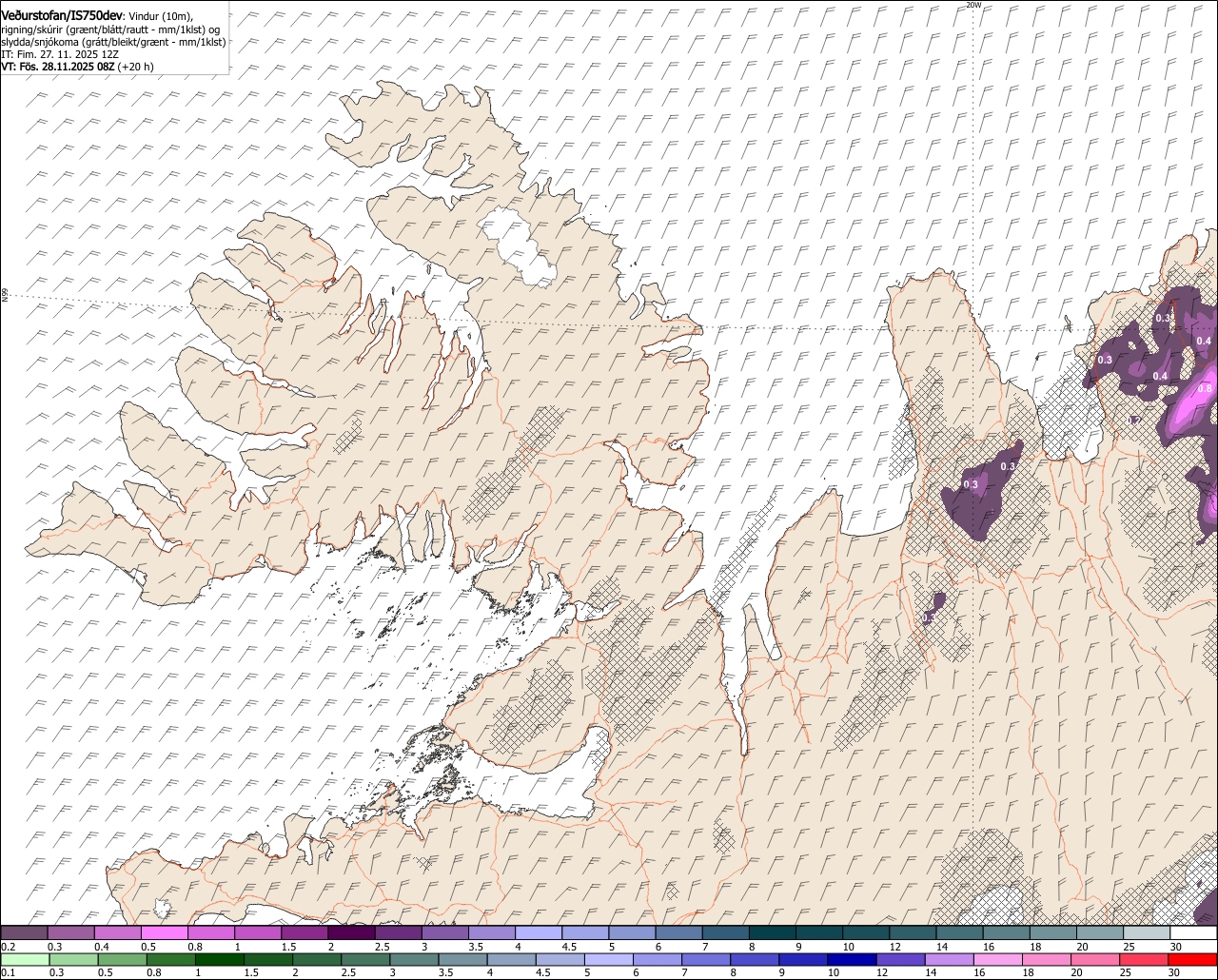Select the initial time line 'IT: Fim. 27. 11. 2025 12Z'

point(60,54)
